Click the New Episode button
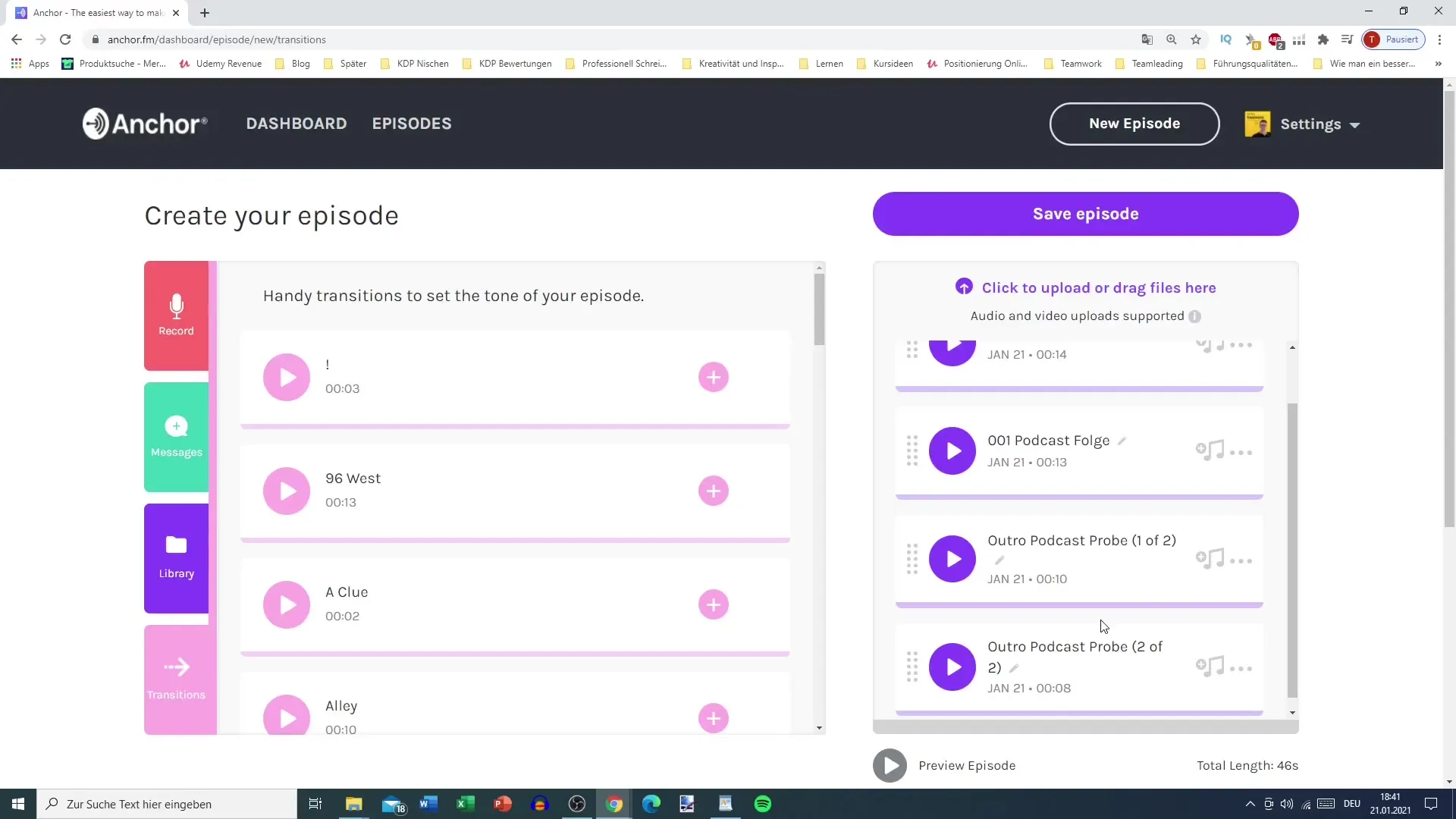The image size is (1456, 819). pos(1134,124)
